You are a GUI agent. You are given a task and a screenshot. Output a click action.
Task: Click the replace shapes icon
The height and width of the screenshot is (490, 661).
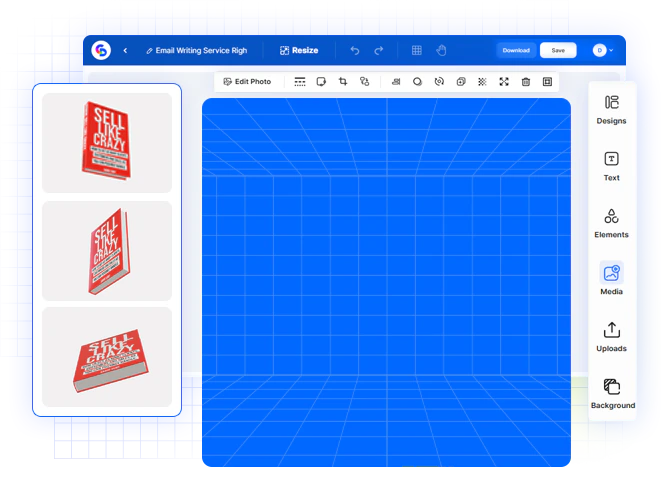(365, 81)
